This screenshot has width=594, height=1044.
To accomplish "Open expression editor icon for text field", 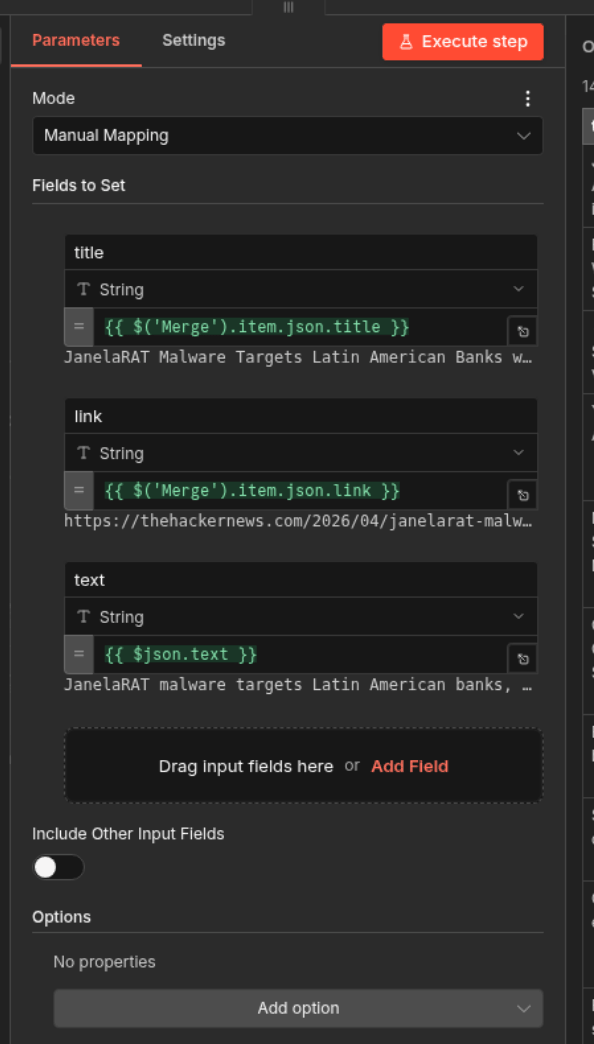I will [x=523, y=659].
